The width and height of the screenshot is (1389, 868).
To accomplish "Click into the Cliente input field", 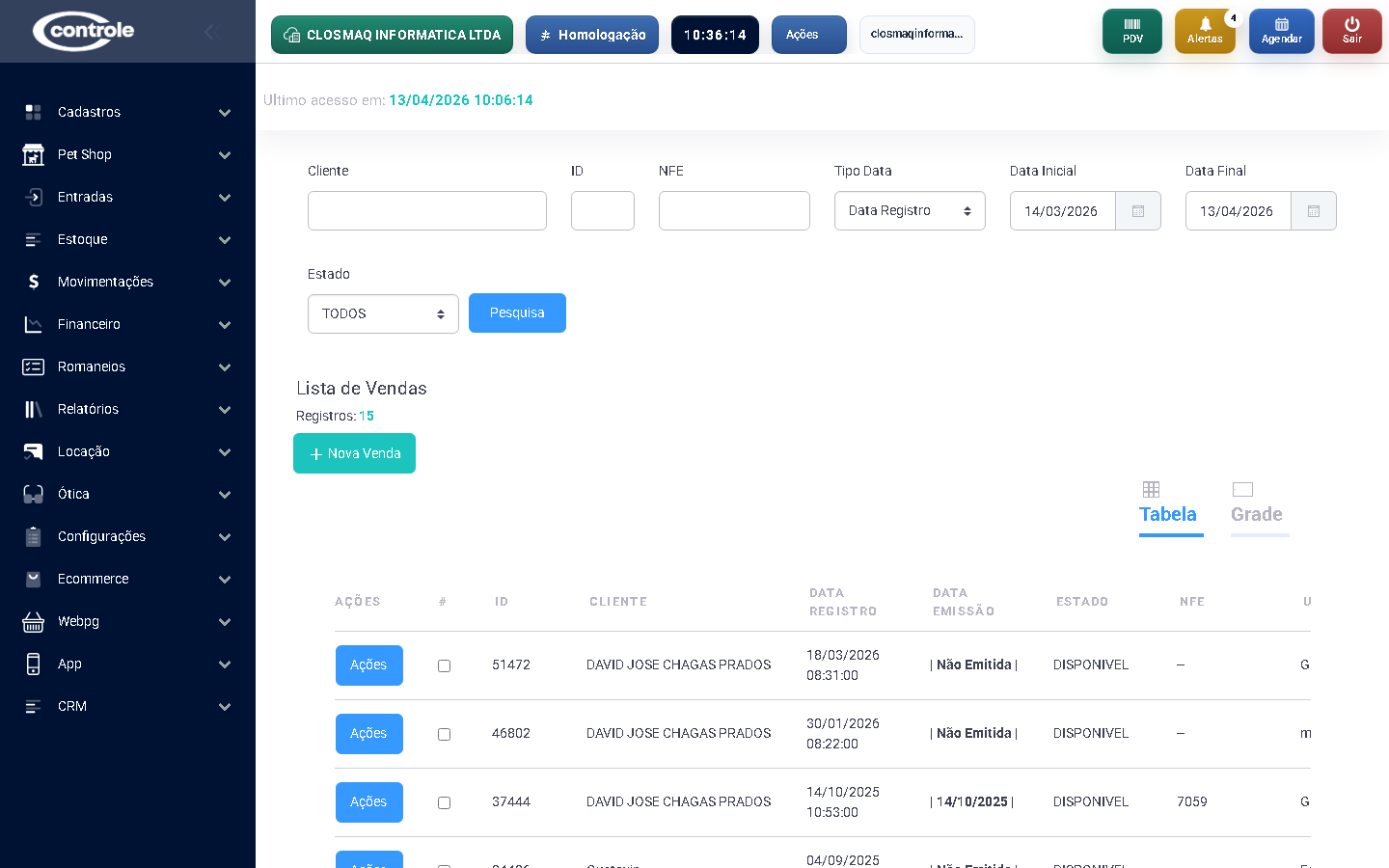I will [426, 211].
